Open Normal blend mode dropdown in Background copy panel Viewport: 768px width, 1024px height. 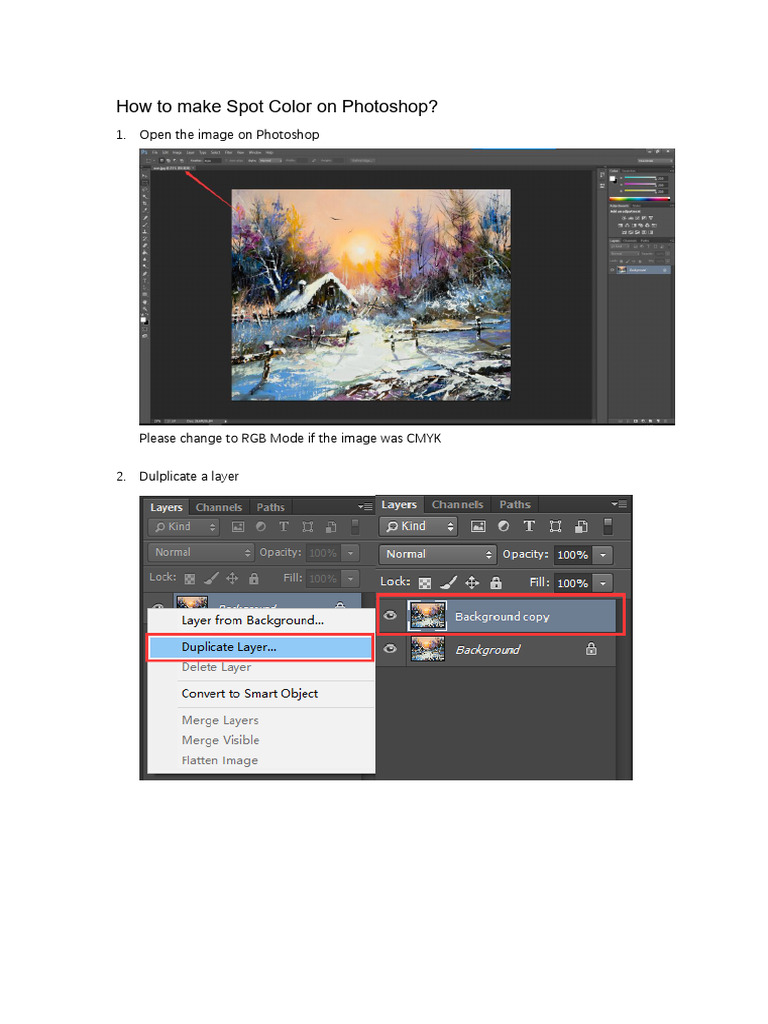click(438, 554)
